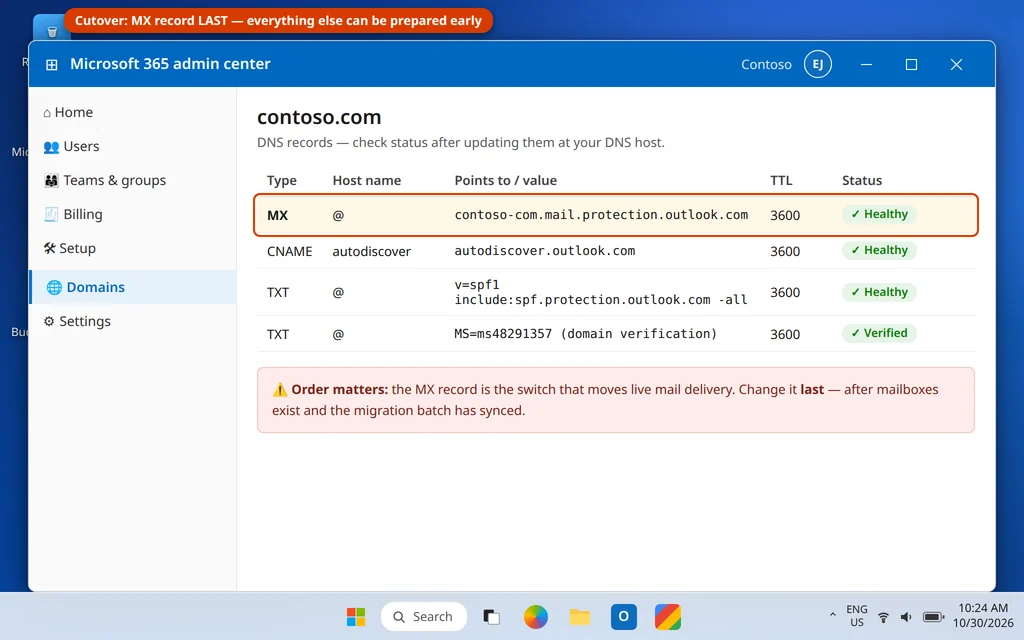Select the CNAME record type cell
The width and height of the screenshot is (1024, 640).
(289, 251)
